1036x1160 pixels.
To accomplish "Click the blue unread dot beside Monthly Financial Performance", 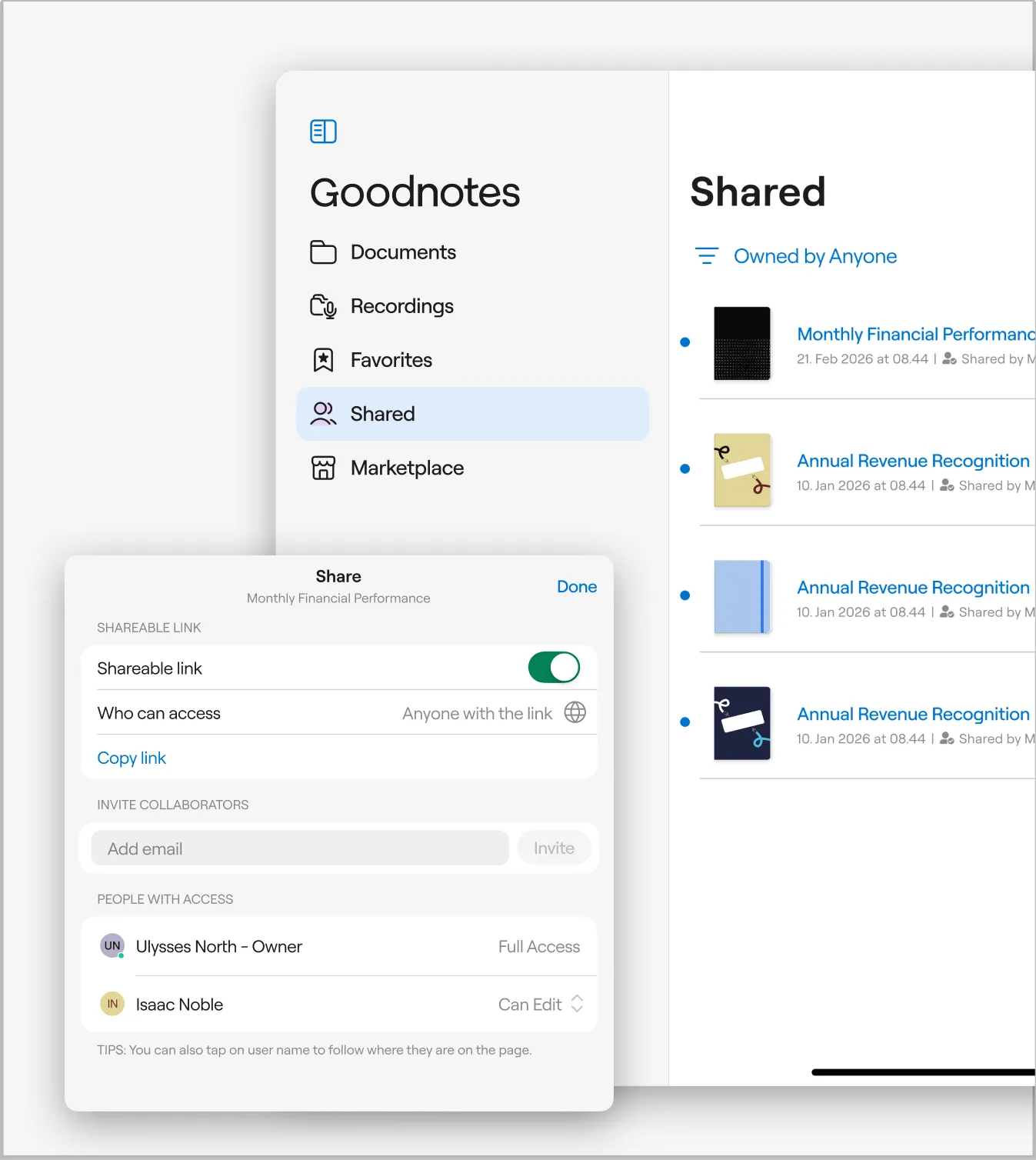I will tap(685, 342).
